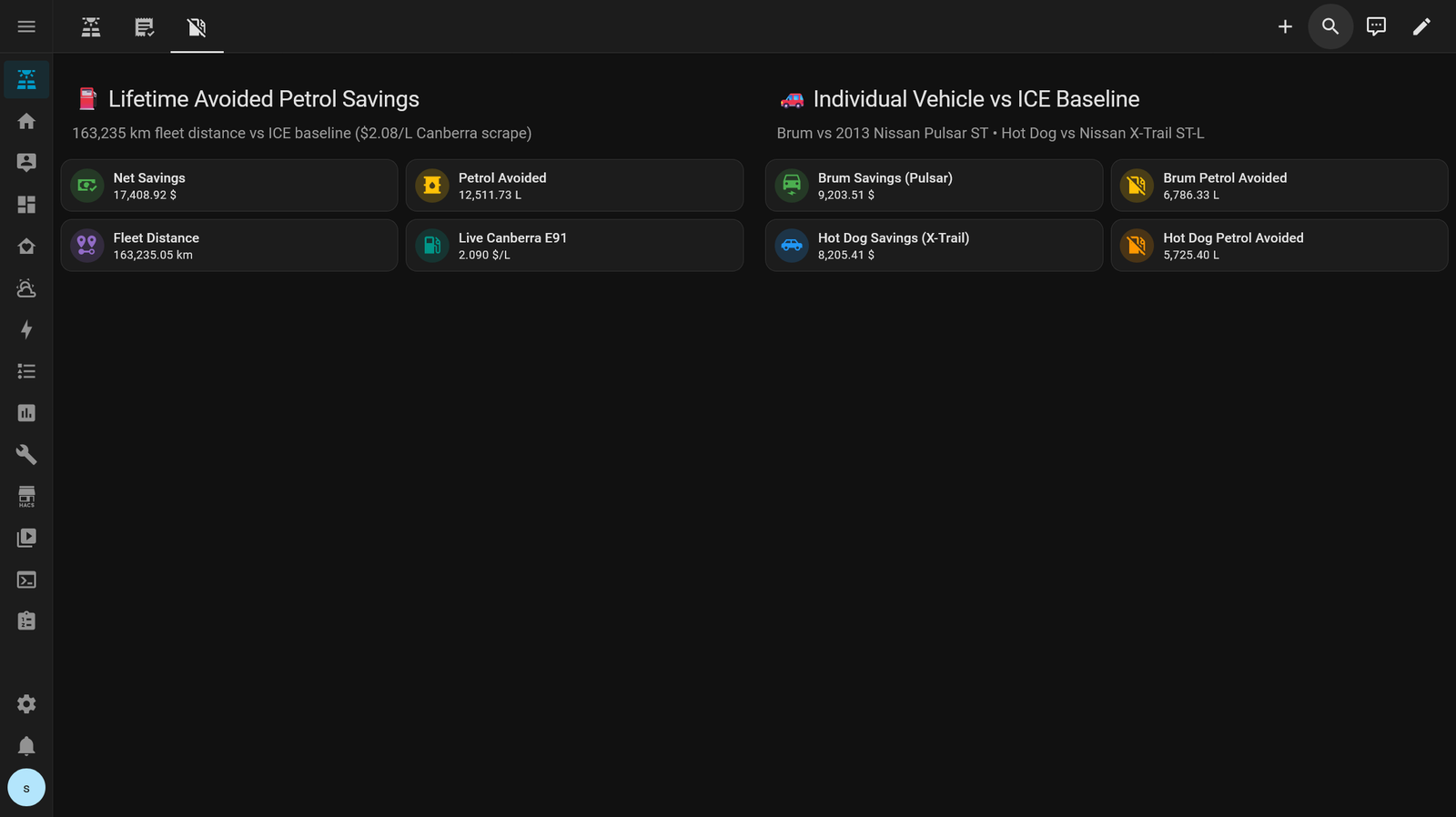This screenshot has width=1456, height=817.
Task: Open the Media play sidebar item
Action: click(x=26, y=538)
